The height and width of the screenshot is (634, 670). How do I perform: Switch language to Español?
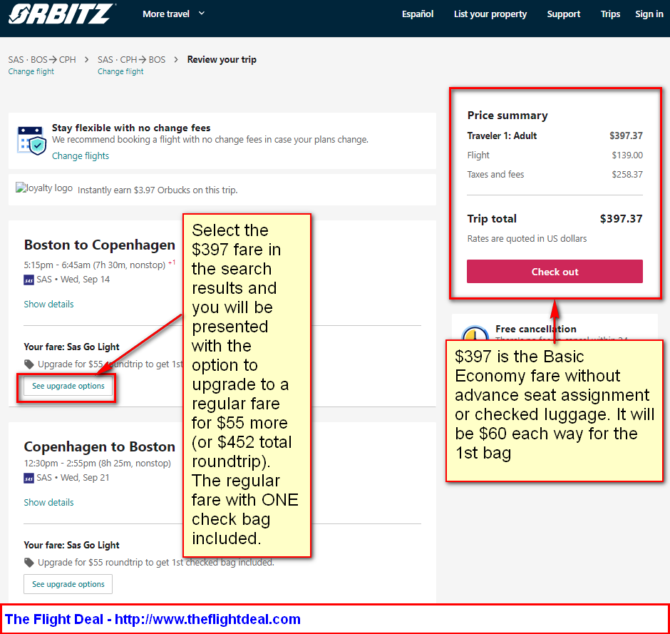point(417,14)
